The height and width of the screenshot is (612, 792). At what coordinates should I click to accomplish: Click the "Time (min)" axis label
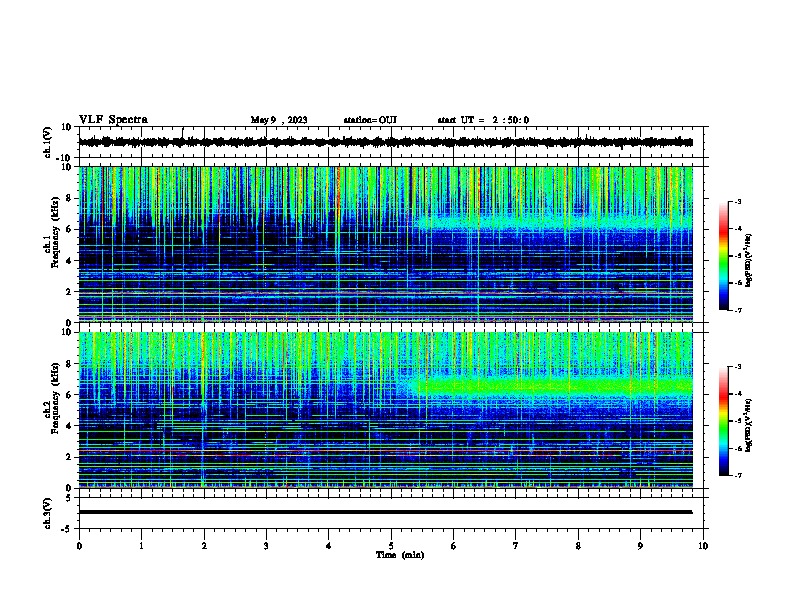pyautogui.click(x=400, y=555)
